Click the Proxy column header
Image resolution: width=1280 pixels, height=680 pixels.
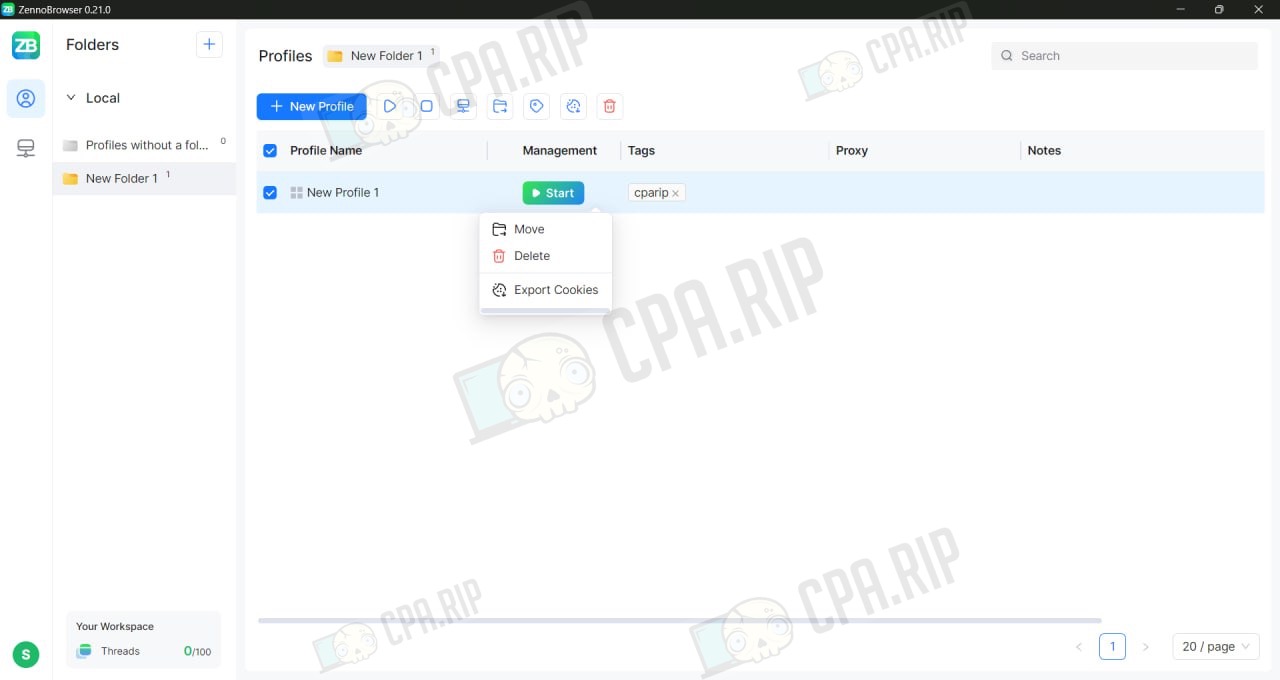[852, 151]
